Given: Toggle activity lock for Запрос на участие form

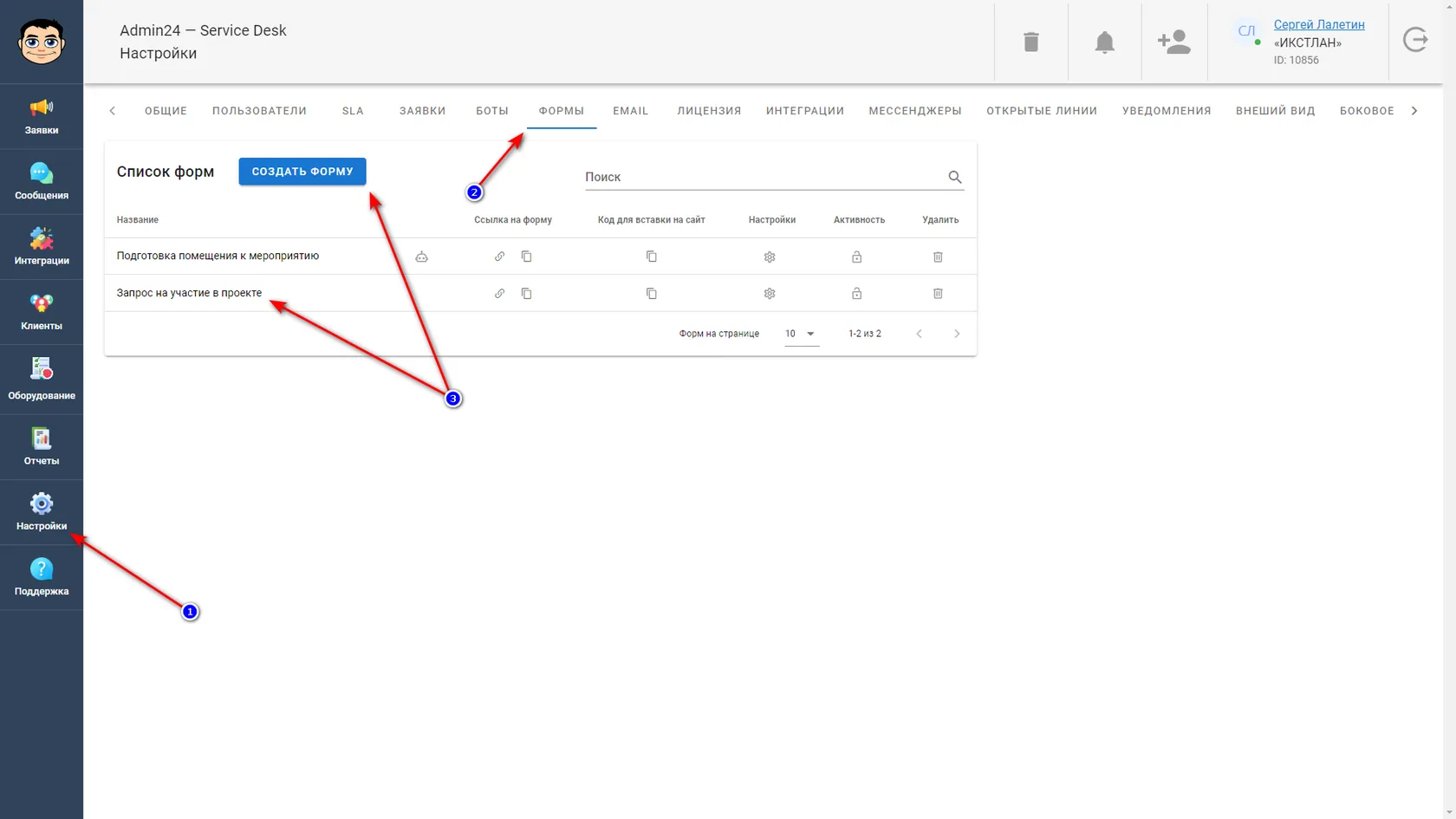Looking at the screenshot, I should coord(856,293).
